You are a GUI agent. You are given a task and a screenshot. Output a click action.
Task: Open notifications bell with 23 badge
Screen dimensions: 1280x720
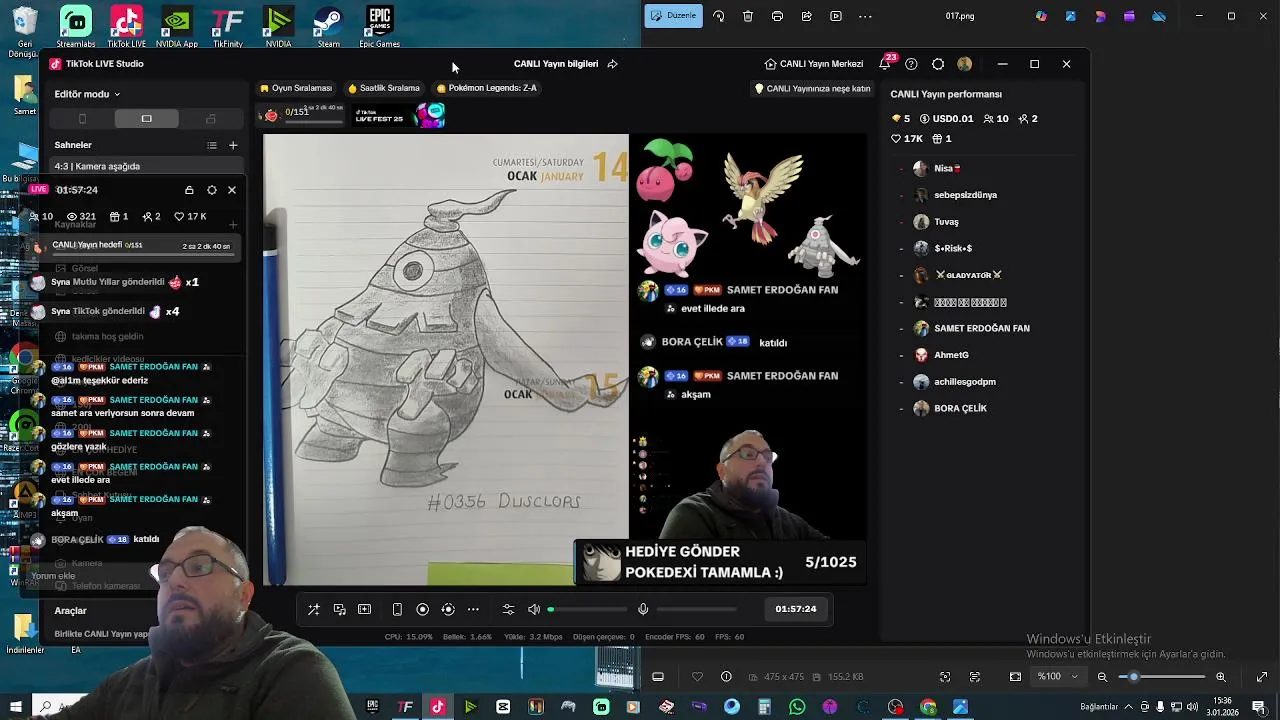885,63
